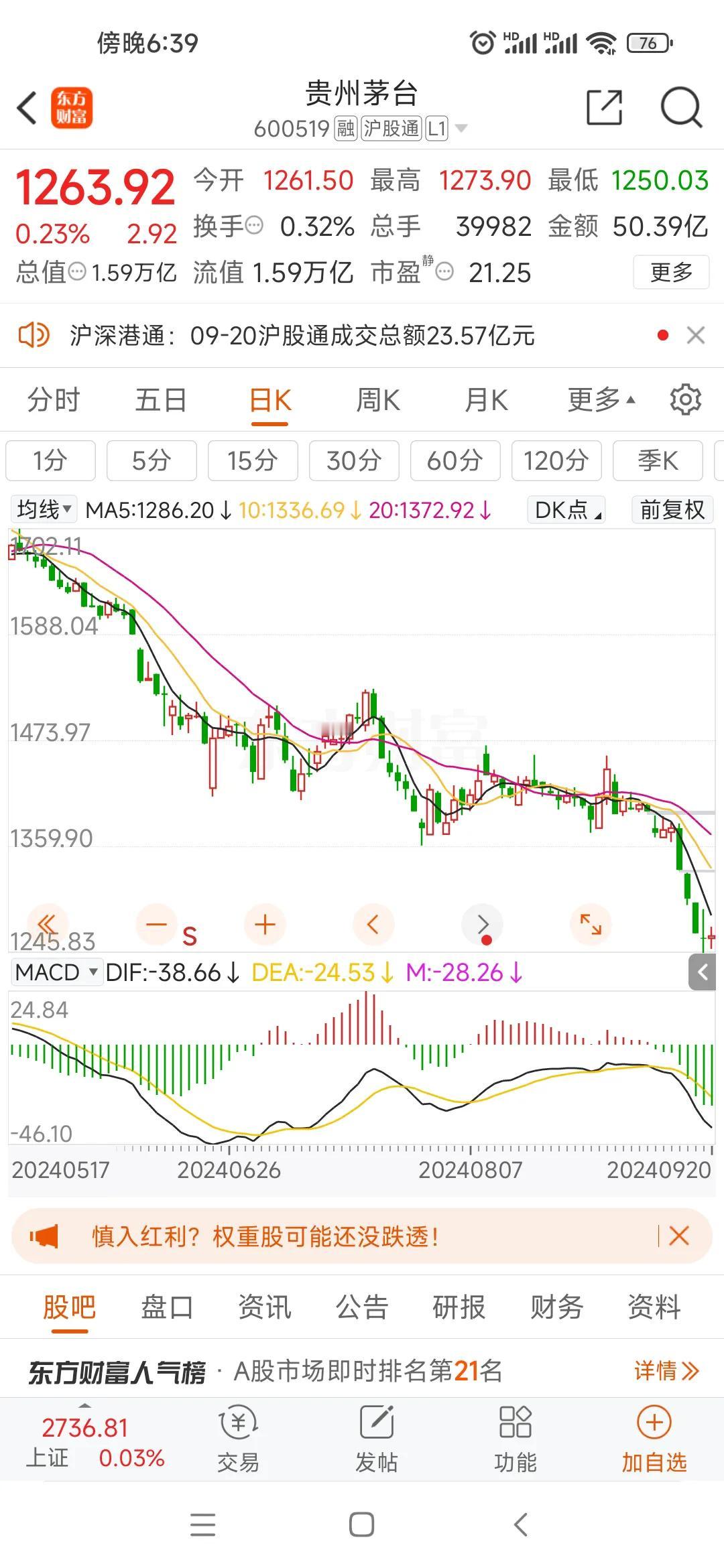Tap the 市盈 info circle icon
The height and width of the screenshot is (1568, 724).
pos(444,271)
